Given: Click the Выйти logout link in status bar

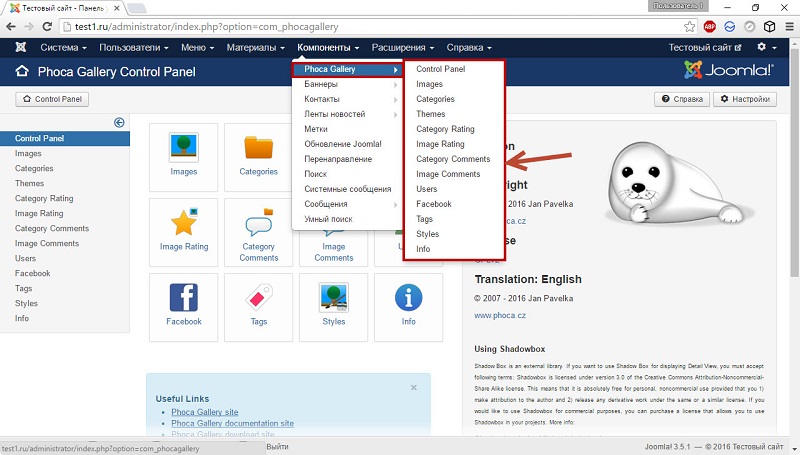Looking at the screenshot, I should coord(277,447).
